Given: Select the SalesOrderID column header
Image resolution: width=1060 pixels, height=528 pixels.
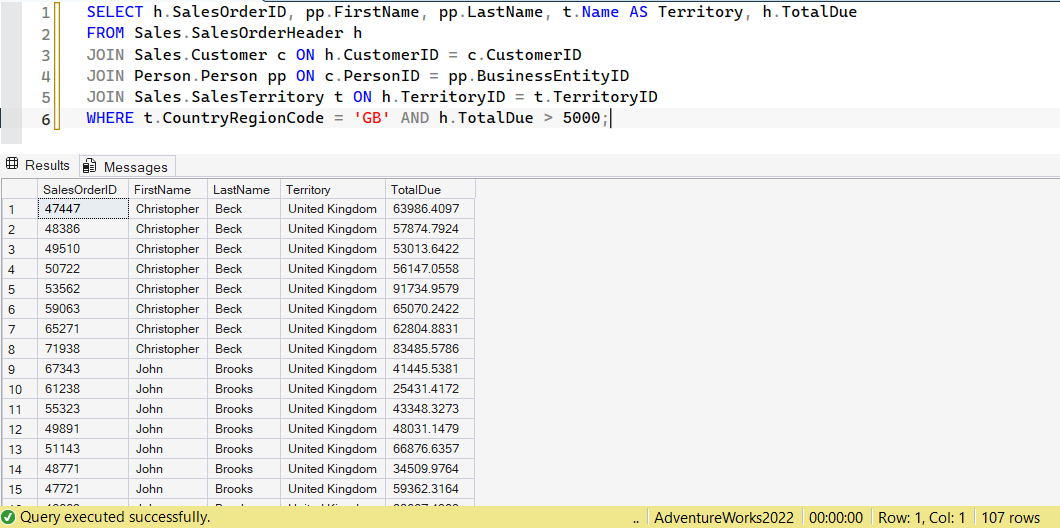Looking at the screenshot, I should coord(83,190).
